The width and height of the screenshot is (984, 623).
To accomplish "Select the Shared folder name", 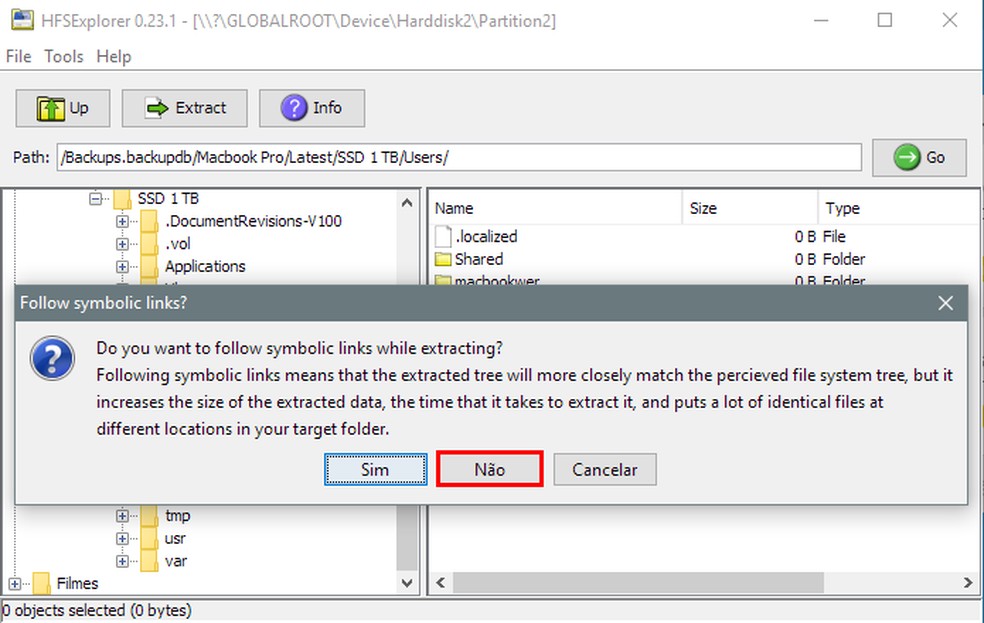I will (479, 259).
